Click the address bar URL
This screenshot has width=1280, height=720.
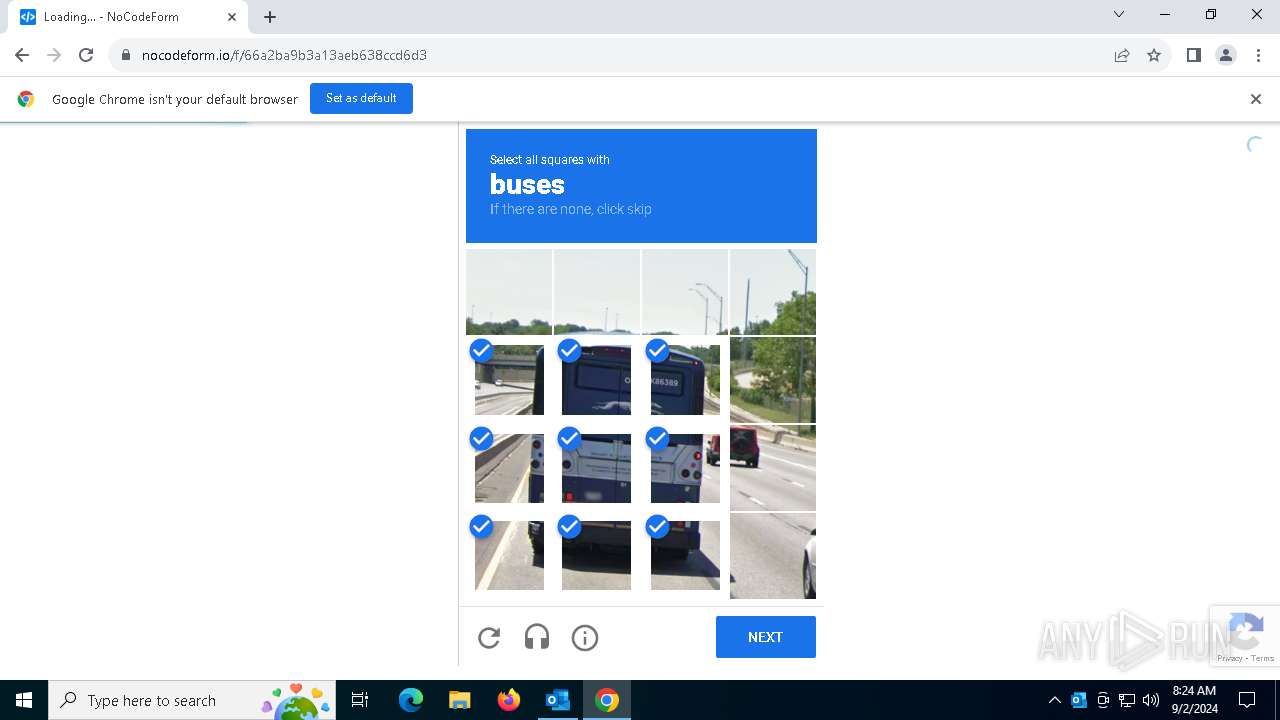[x=284, y=55]
